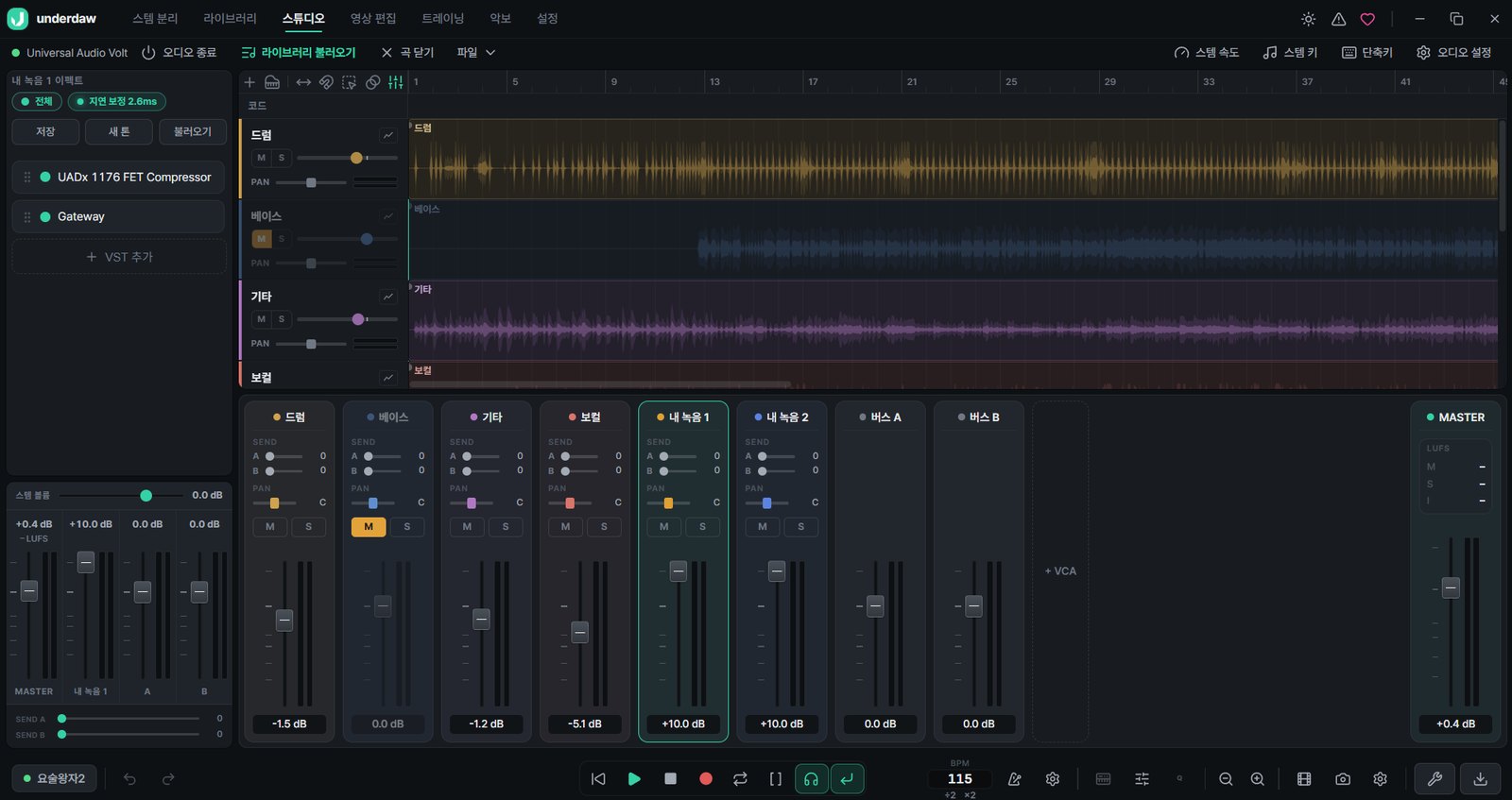Click the VST 추가 button

119,256
